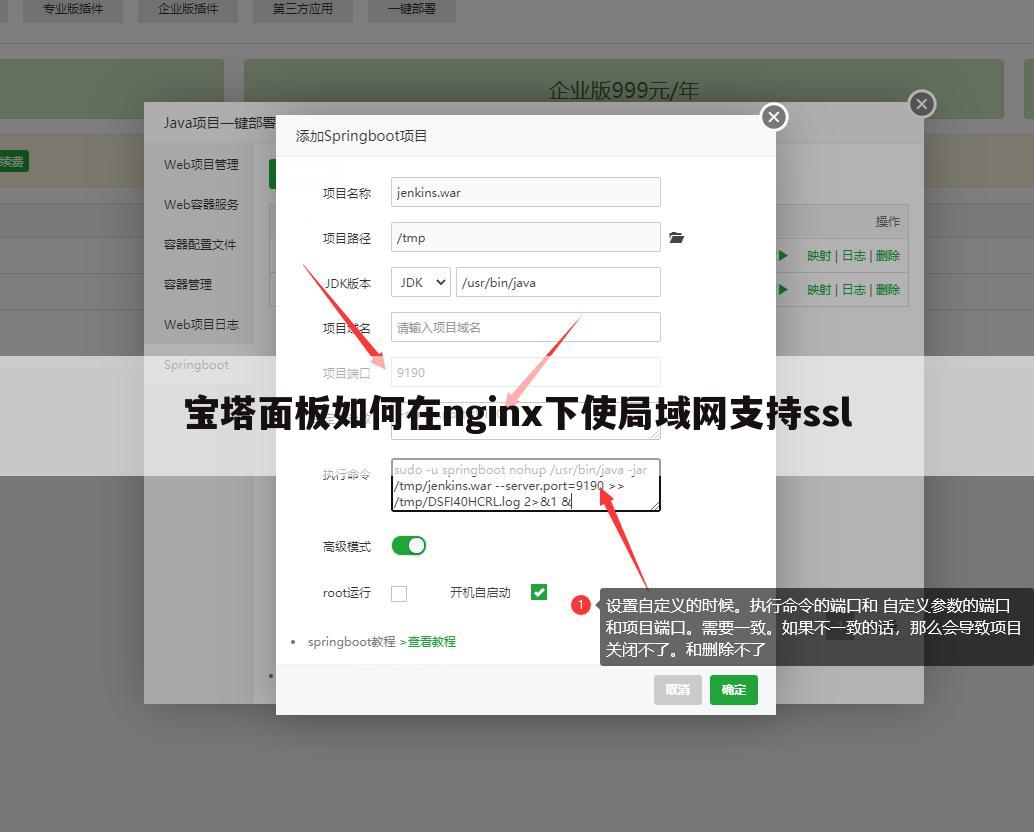The image size is (1034, 832).
Task: Select Web项目日志 in the sidebar
Action: pyautogui.click(x=201, y=324)
